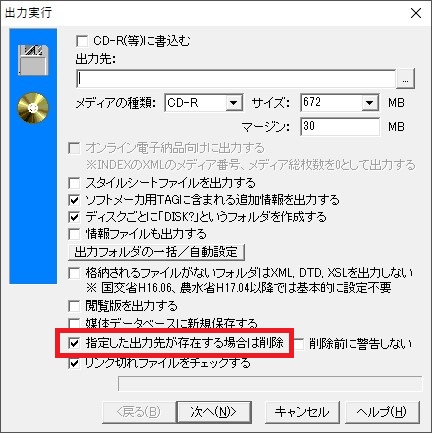The height and width of the screenshot is (433, 432).
Task: Uncheck リンク切れファイルをチェックする checkbox
Action: pyautogui.click(x=74, y=363)
